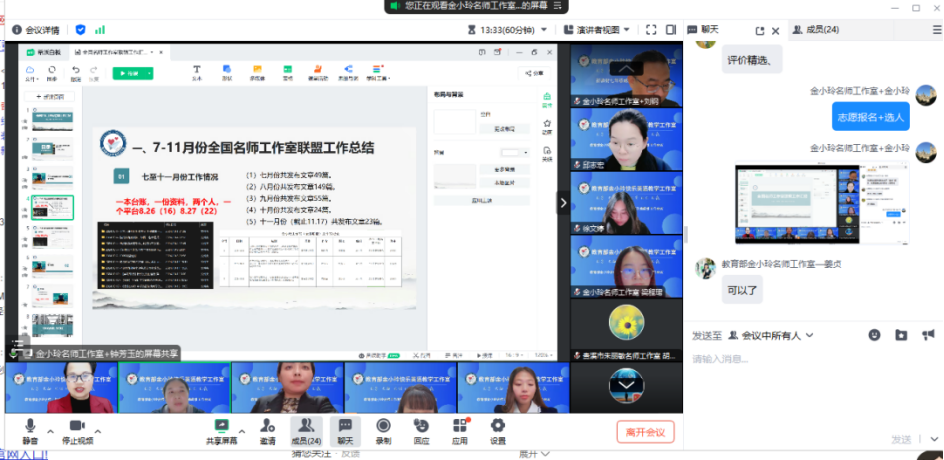
Task: Switch to the 成员(24) tab in side panel
Action: [x=816, y=30]
